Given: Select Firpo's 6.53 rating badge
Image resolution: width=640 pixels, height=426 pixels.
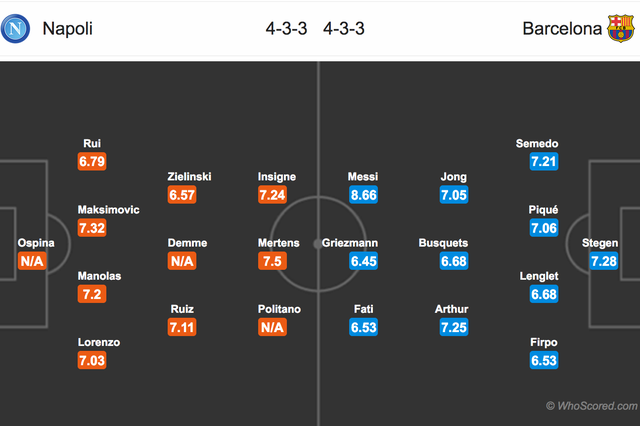Looking at the screenshot, I should pyautogui.click(x=545, y=361).
